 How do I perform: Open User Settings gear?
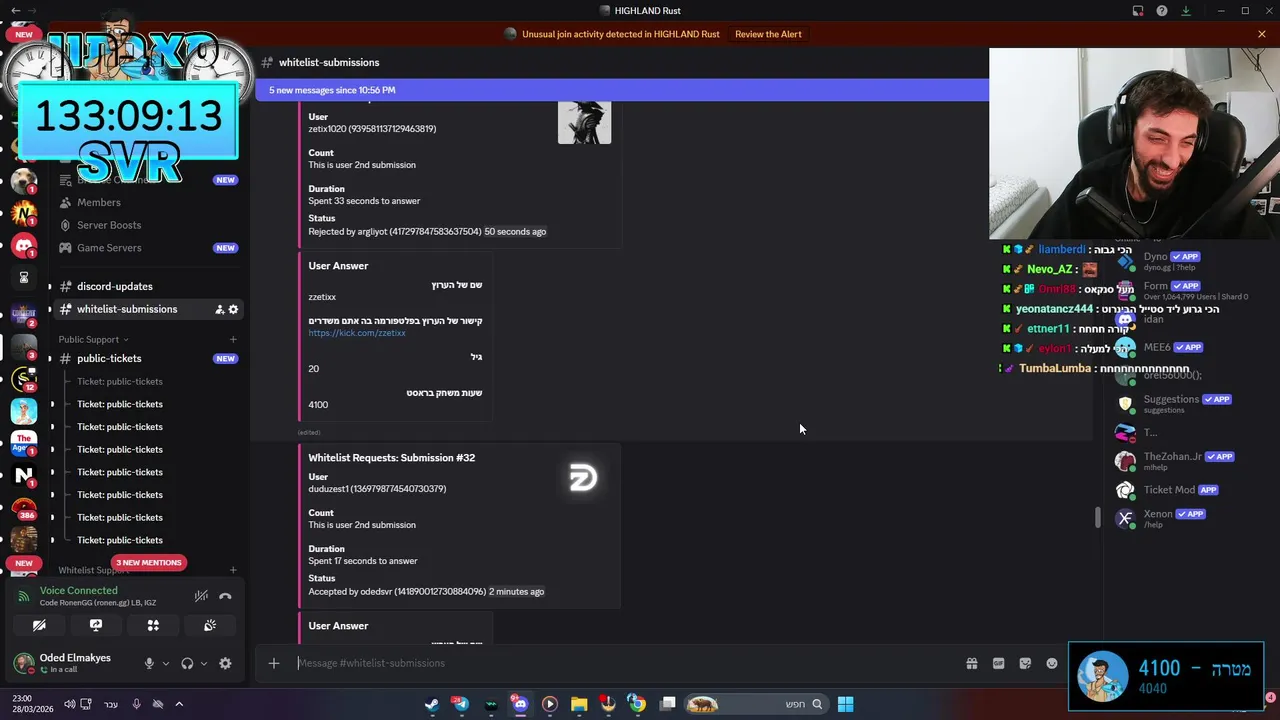225,663
